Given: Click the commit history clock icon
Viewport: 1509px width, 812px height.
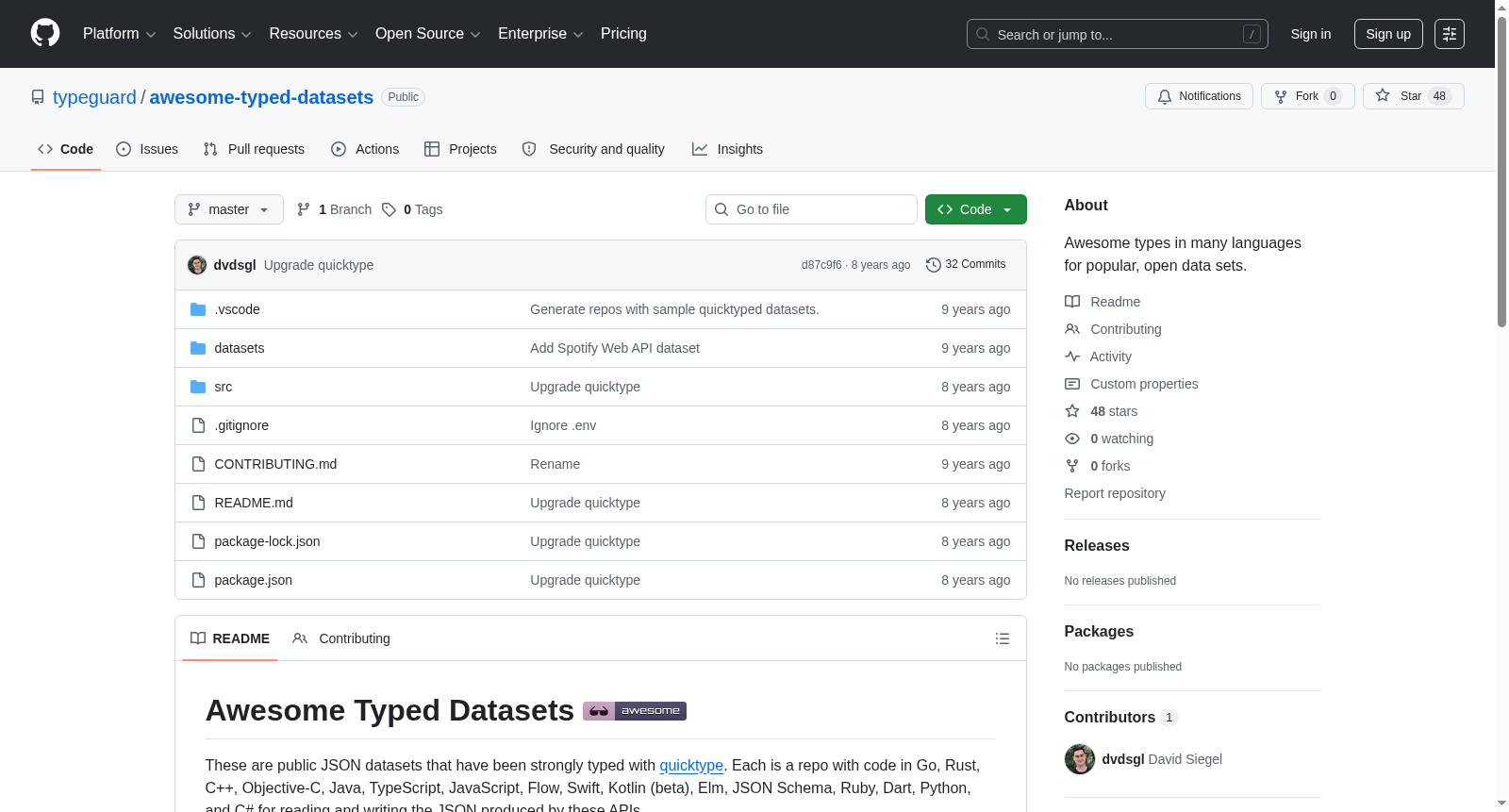Looking at the screenshot, I should pyautogui.click(x=934, y=265).
